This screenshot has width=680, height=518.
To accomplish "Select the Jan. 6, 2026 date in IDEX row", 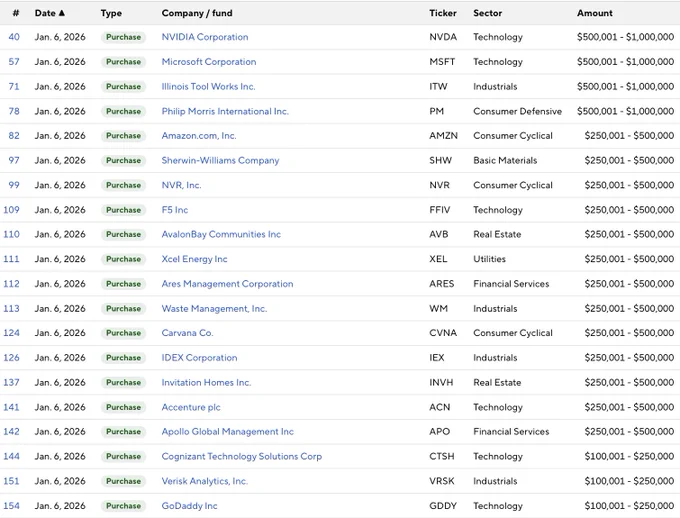I will click(60, 357).
